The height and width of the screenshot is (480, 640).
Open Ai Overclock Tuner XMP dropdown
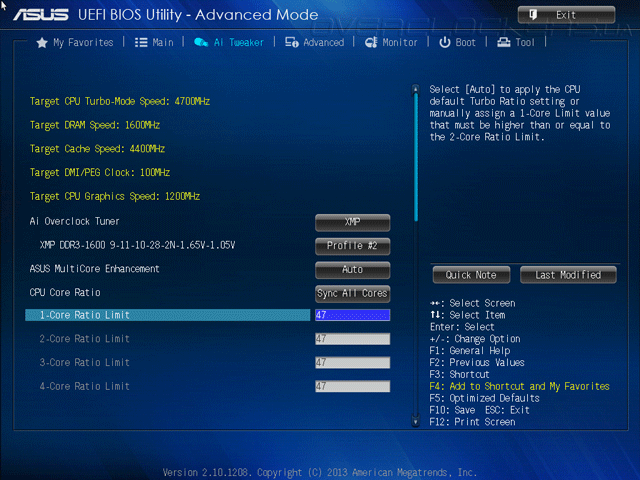(x=352, y=222)
